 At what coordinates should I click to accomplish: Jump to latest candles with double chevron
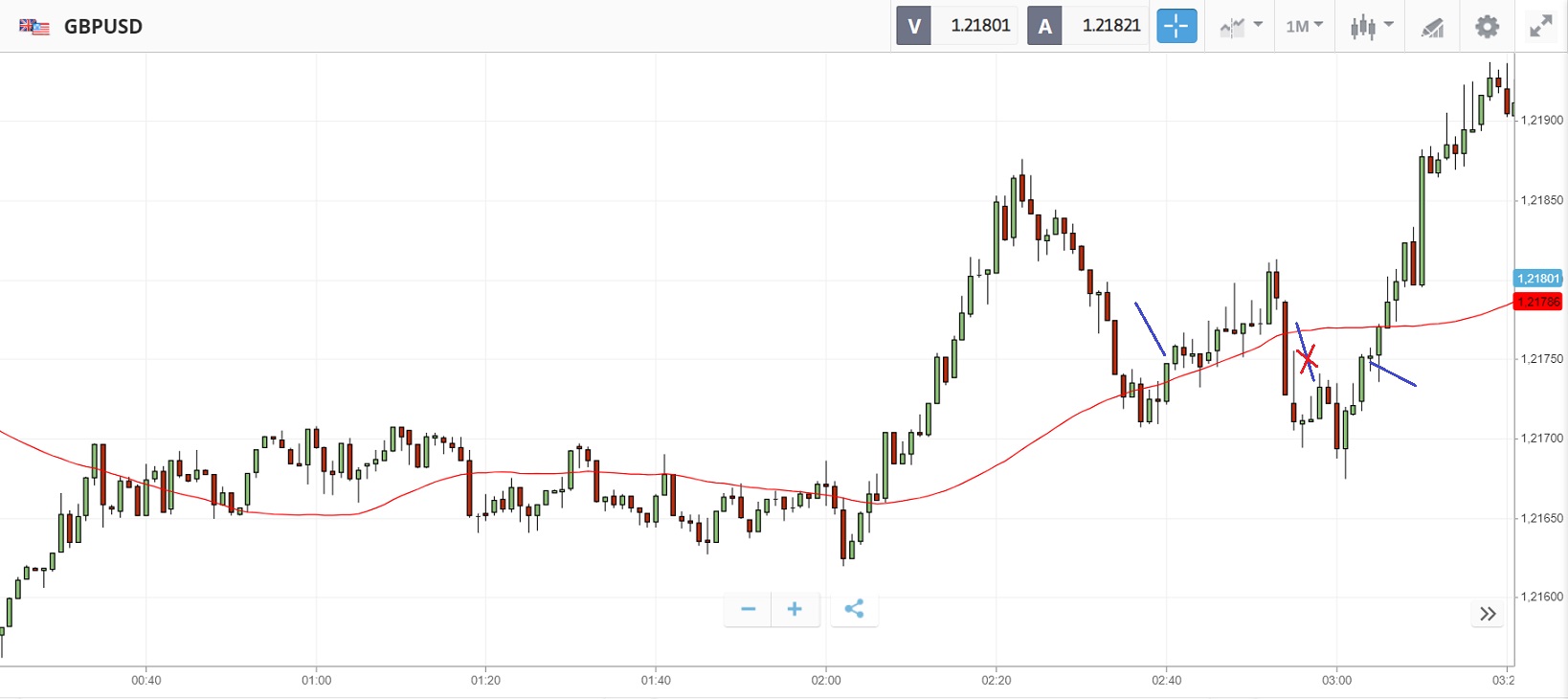click(x=1488, y=614)
